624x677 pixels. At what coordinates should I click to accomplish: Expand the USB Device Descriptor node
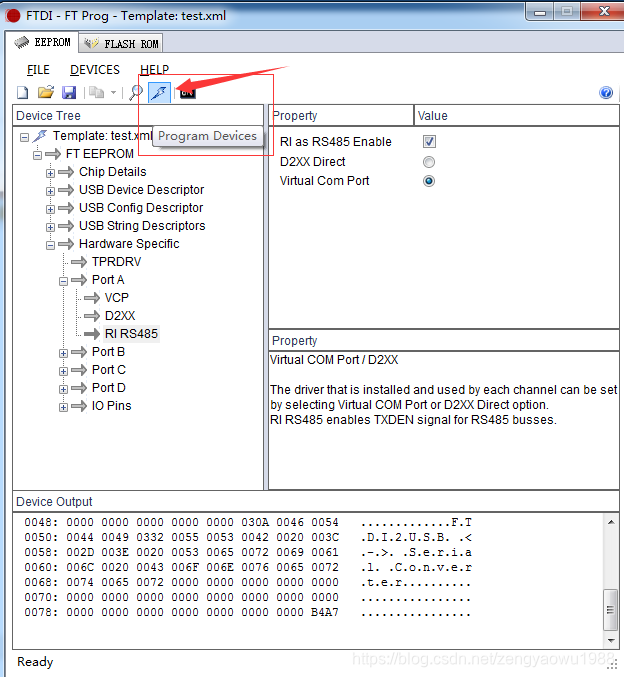pyautogui.click(x=51, y=191)
